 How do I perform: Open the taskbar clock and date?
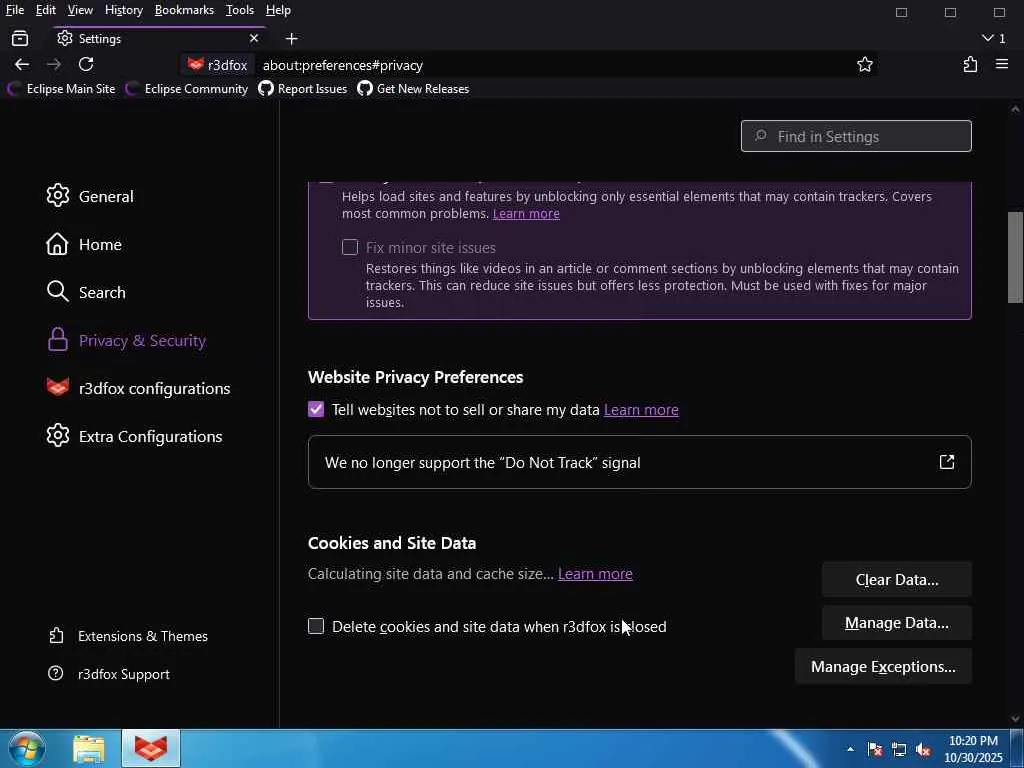coord(973,749)
